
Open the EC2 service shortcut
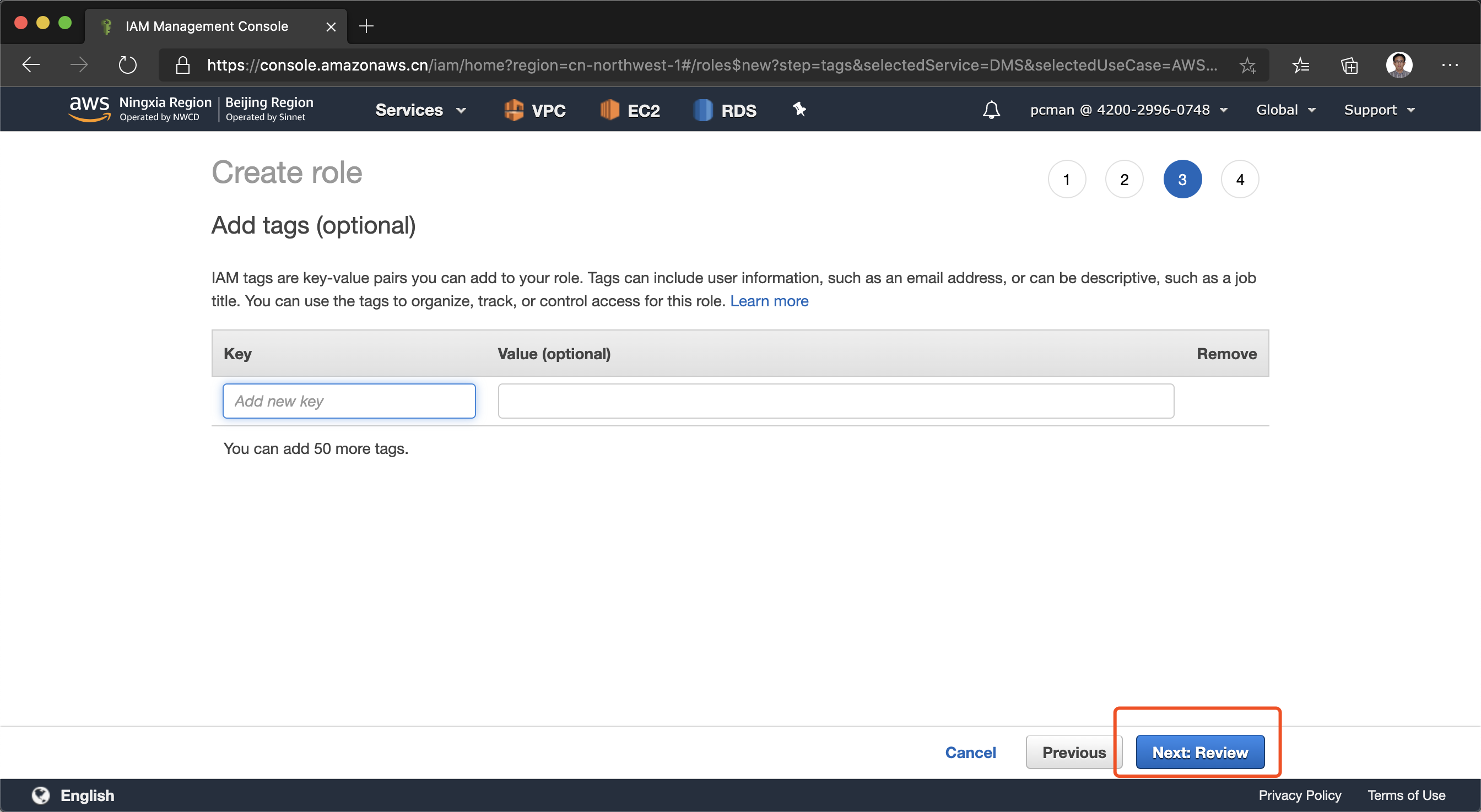pos(630,110)
